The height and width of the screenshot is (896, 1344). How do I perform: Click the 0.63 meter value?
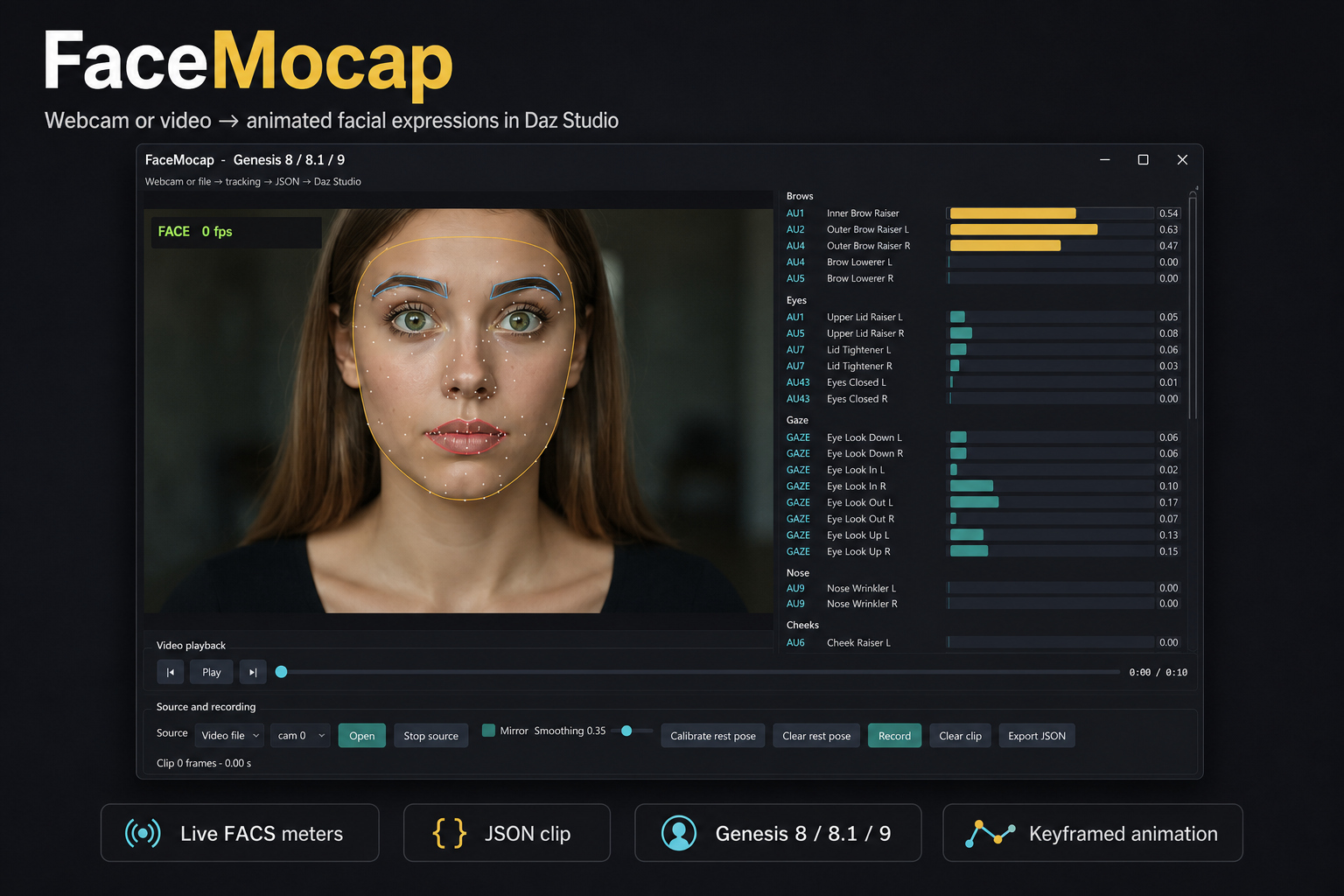[x=1168, y=229]
